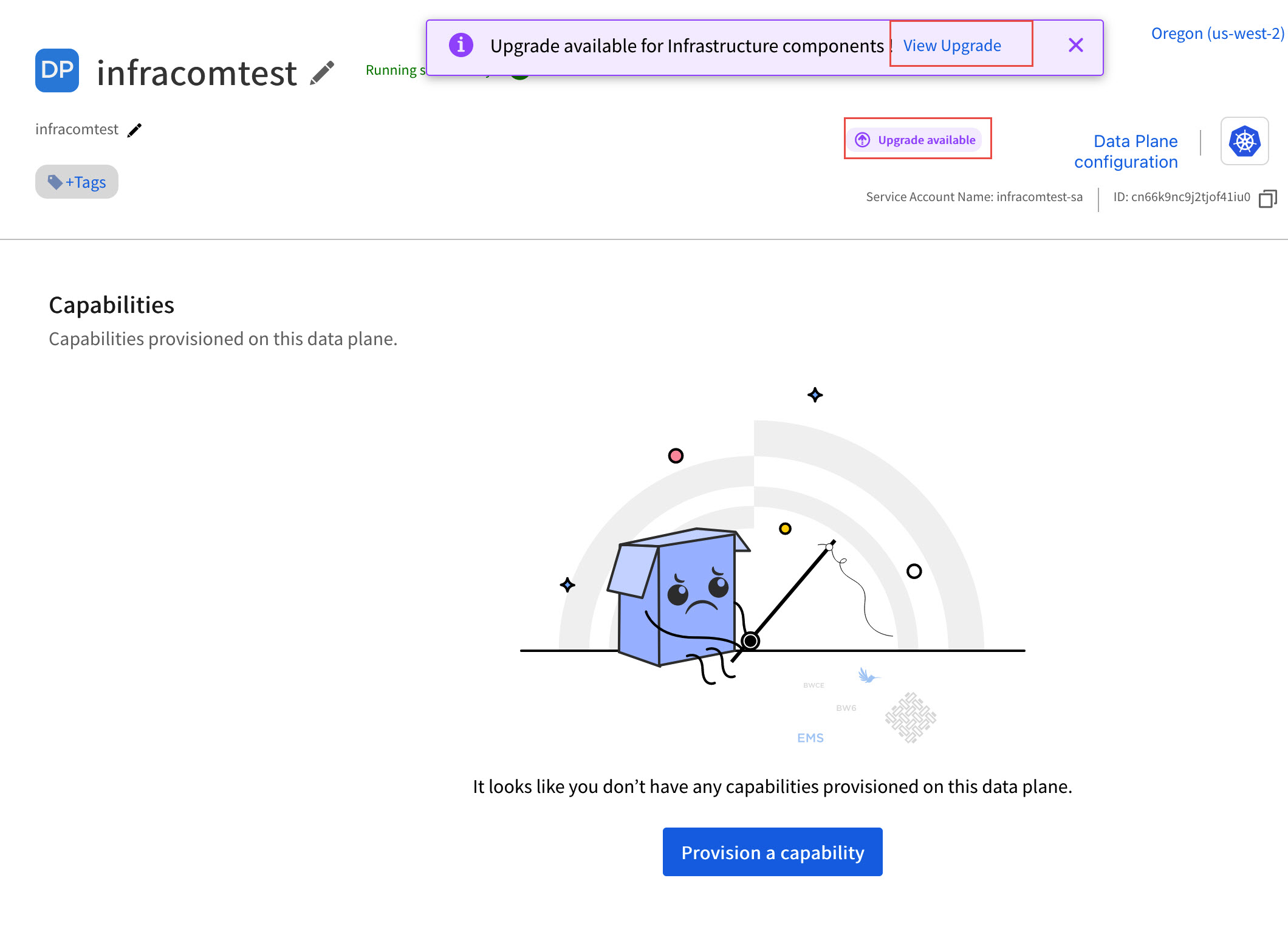1288x926 pixels.
Task: Select the Oregon (us-west-2) region link
Action: [1217, 33]
